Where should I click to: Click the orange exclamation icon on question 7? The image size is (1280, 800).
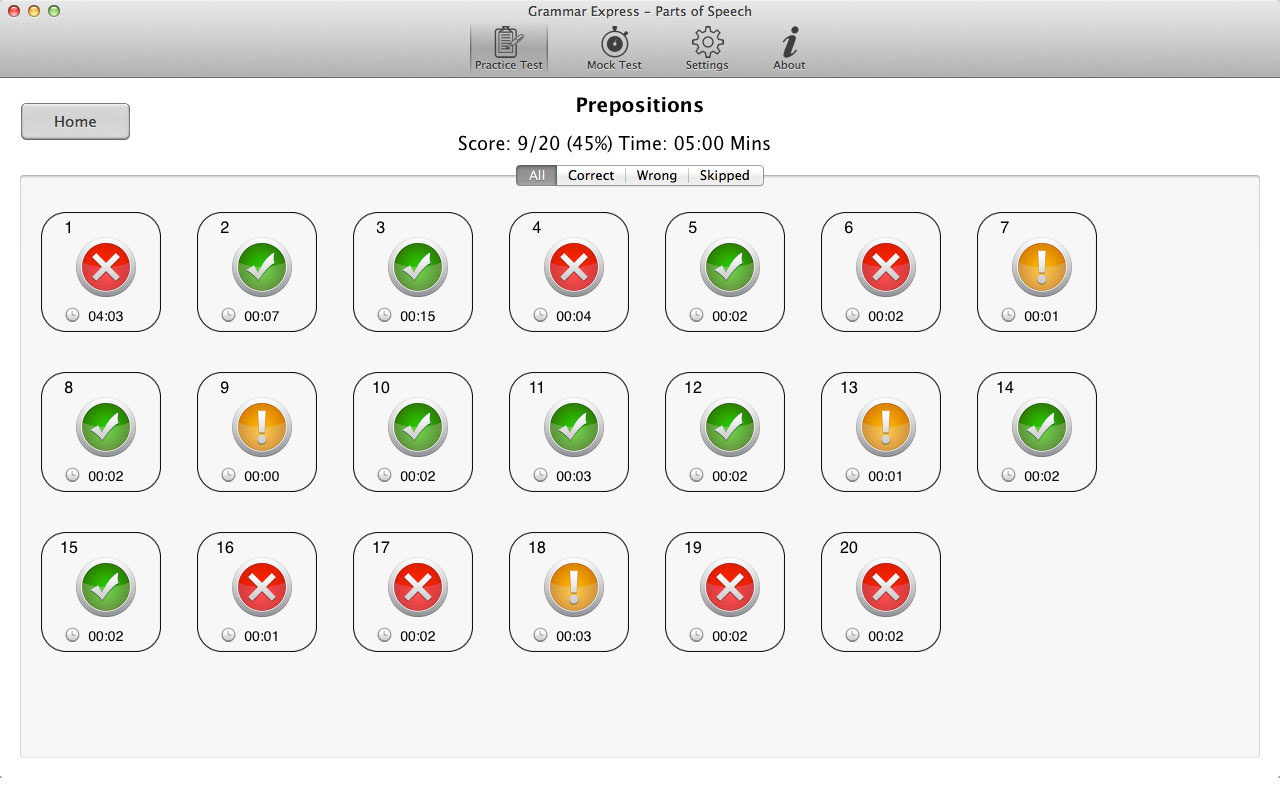(1041, 268)
